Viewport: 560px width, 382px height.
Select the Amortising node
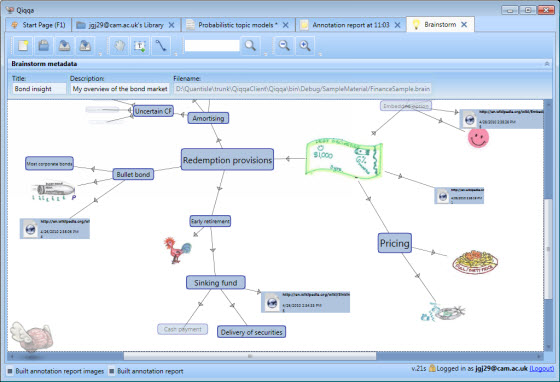pos(208,118)
